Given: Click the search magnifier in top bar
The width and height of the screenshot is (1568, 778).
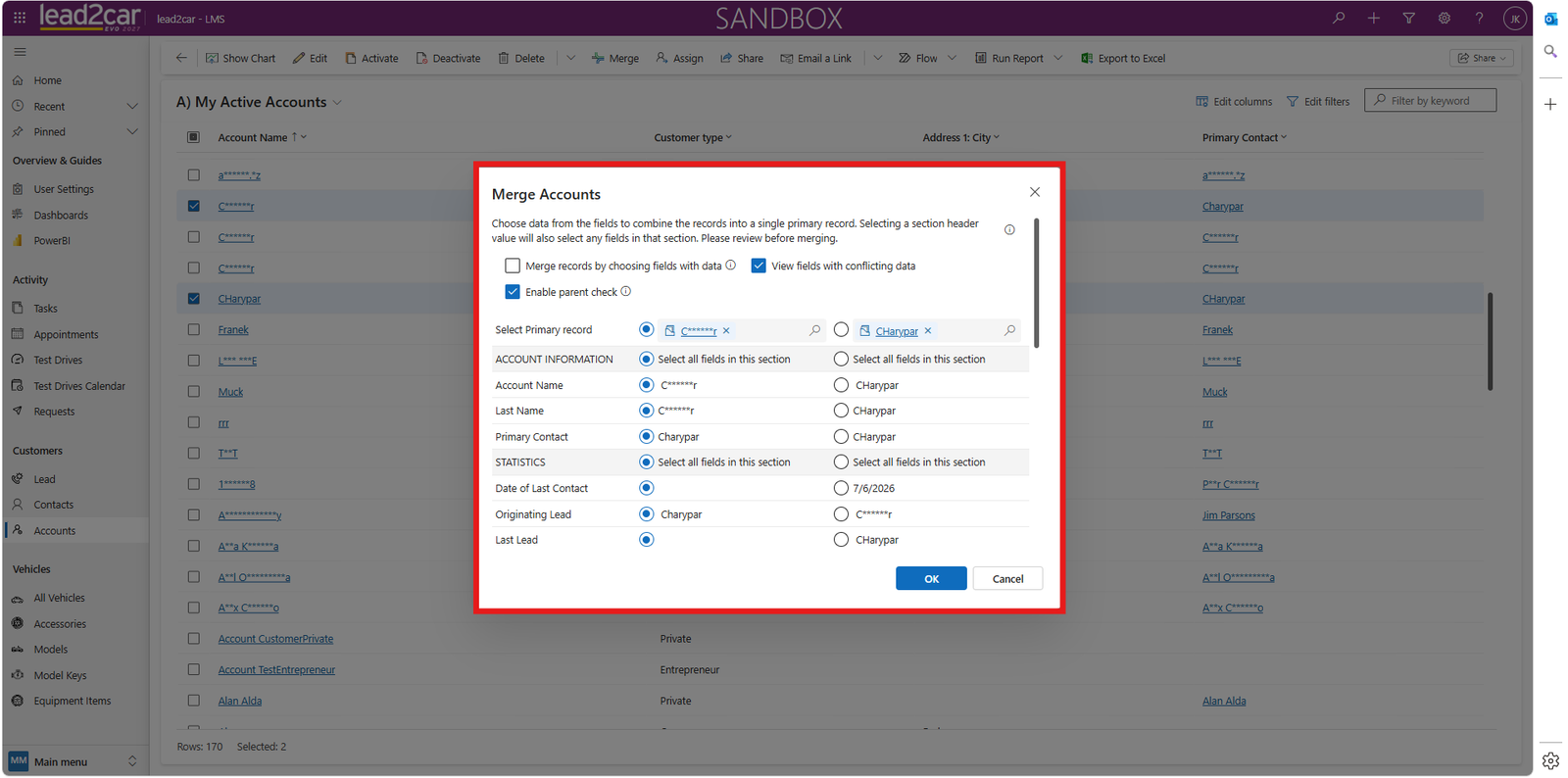Looking at the screenshot, I should 1339,18.
